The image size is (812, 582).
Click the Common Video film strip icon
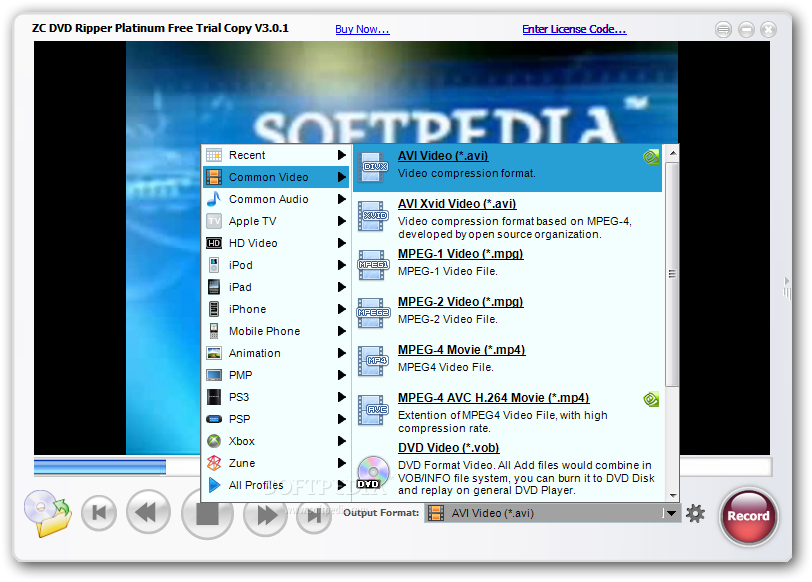click(214, 177)
